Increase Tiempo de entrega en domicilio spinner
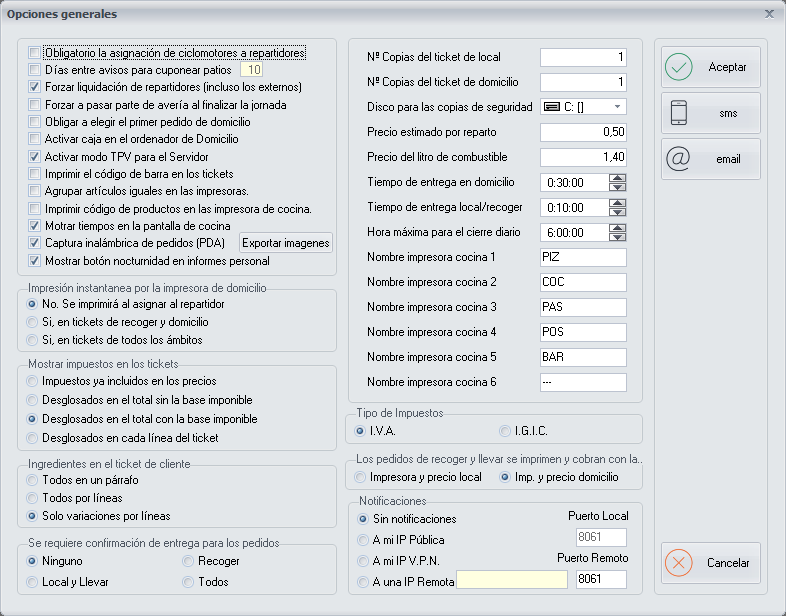 pyautogui.click(x=617, y=178)
